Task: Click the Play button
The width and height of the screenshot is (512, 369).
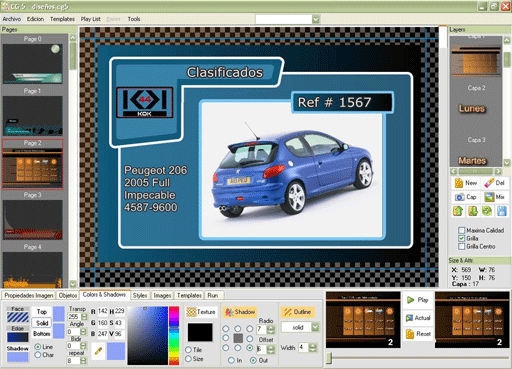Action: pos(418,300)
